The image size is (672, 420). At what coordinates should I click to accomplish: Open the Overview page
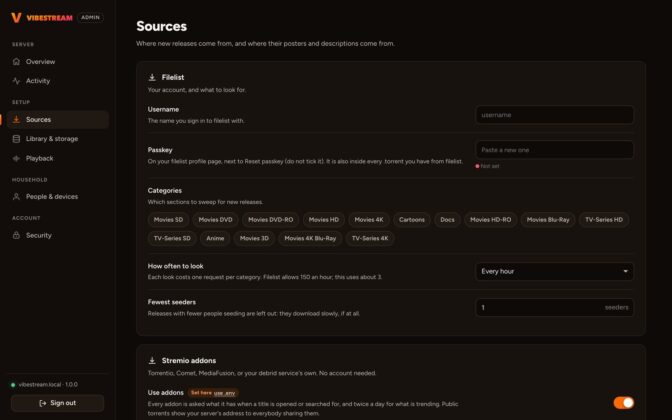58,62
